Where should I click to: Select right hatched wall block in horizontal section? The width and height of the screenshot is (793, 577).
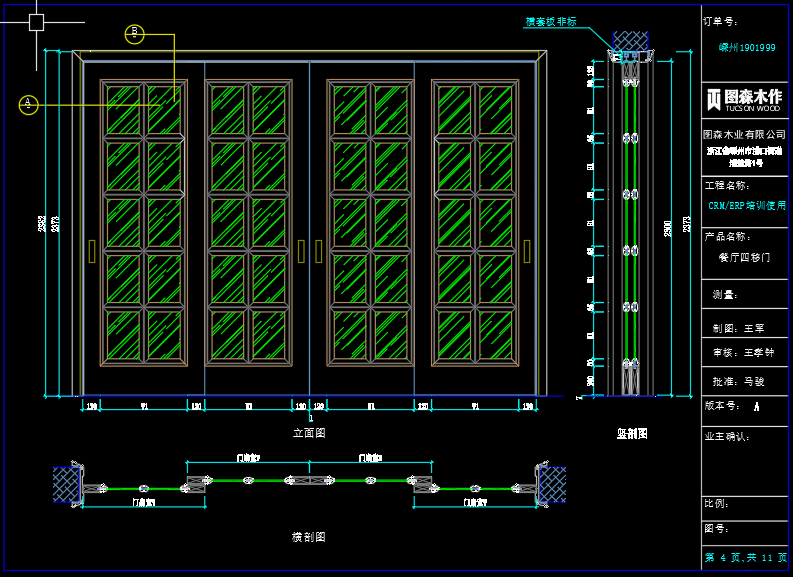point(552,485)
